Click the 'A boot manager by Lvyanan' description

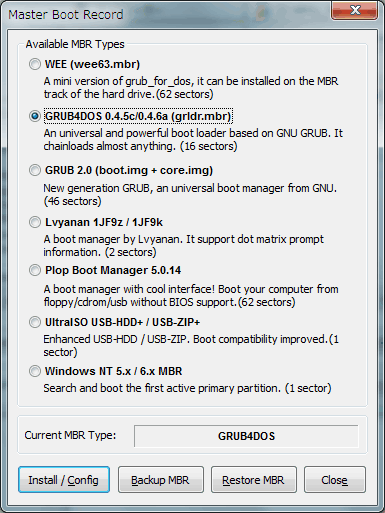click(184, 246)
